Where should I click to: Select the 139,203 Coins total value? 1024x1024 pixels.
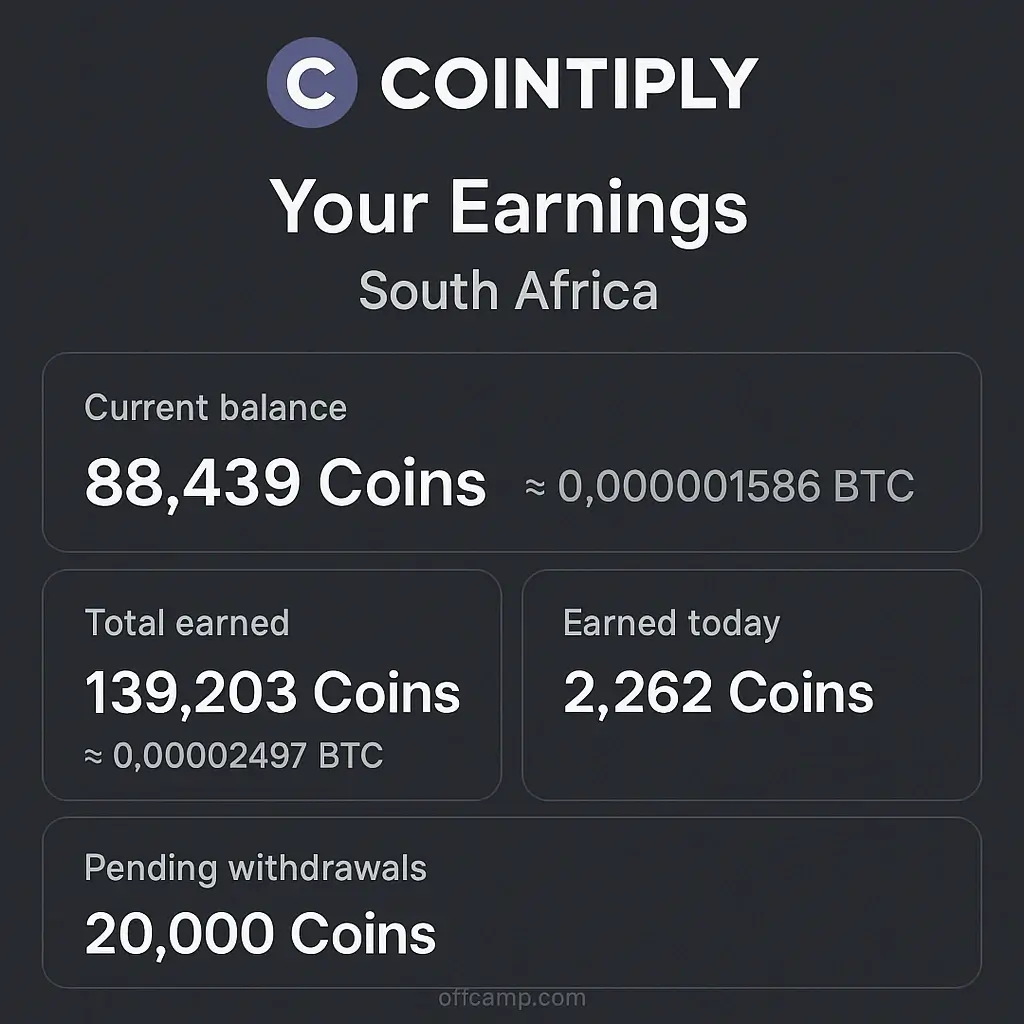tap(272, 693)
